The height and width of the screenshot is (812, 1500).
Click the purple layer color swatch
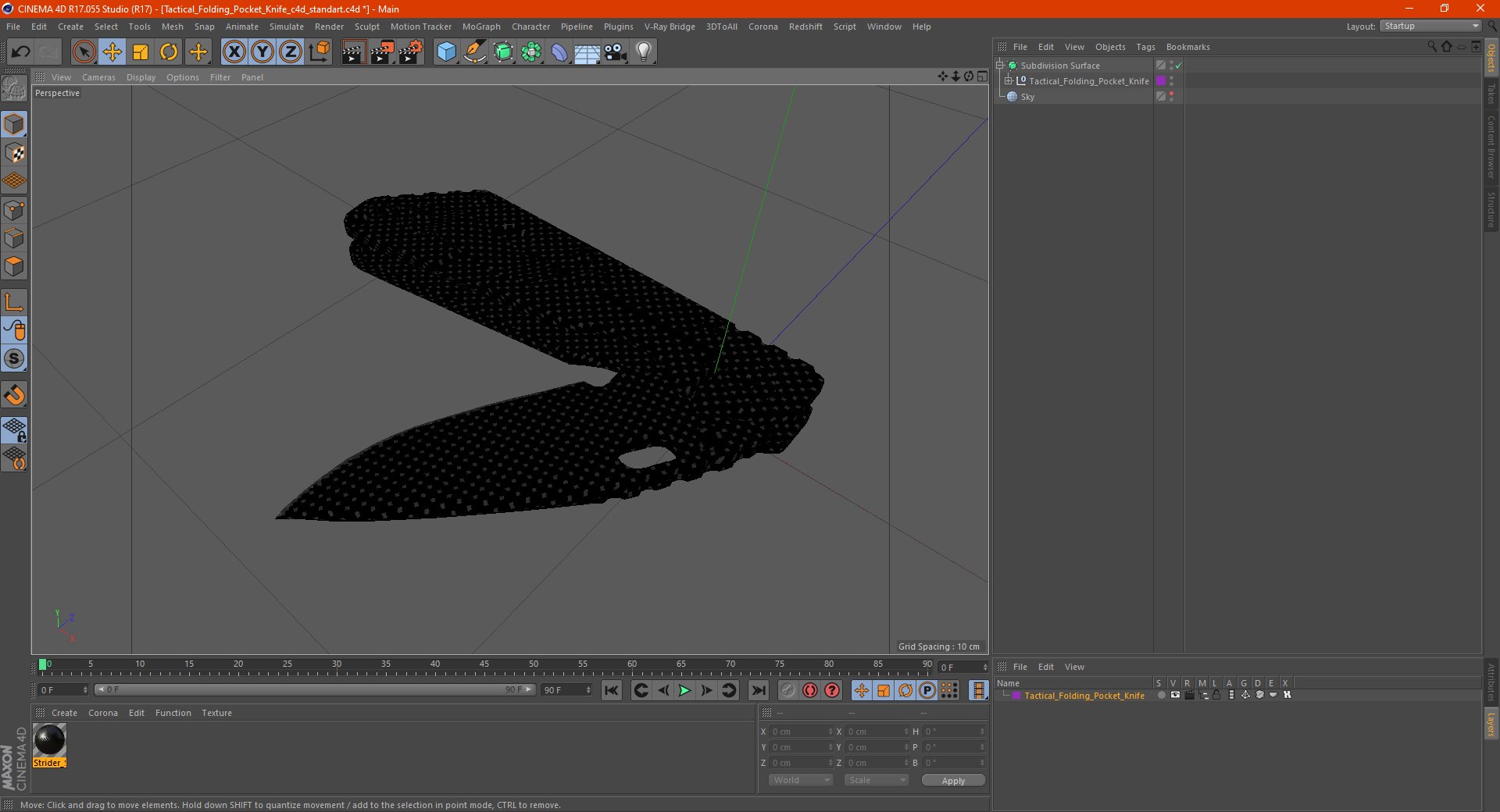point(1161,81)
